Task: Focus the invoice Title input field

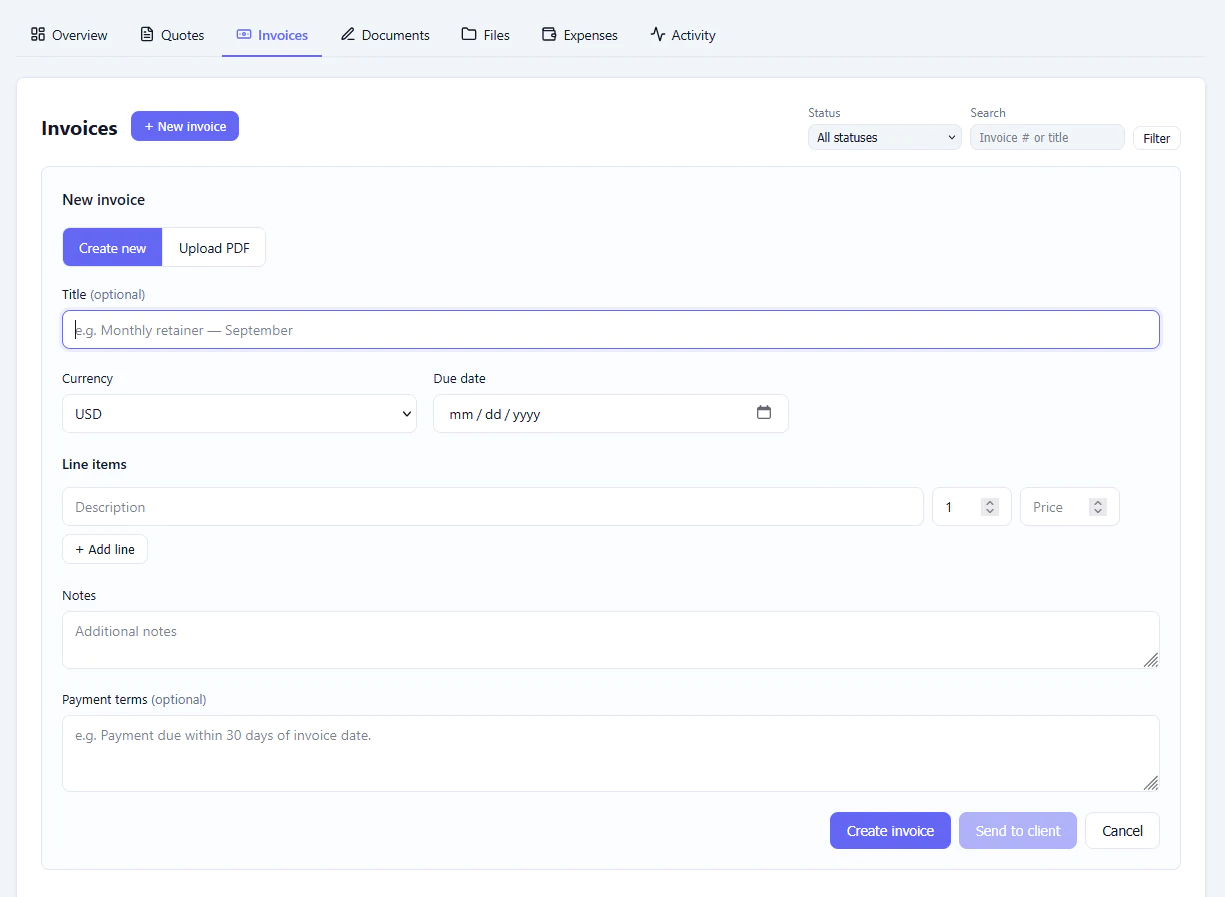Action: coord(611,329)
